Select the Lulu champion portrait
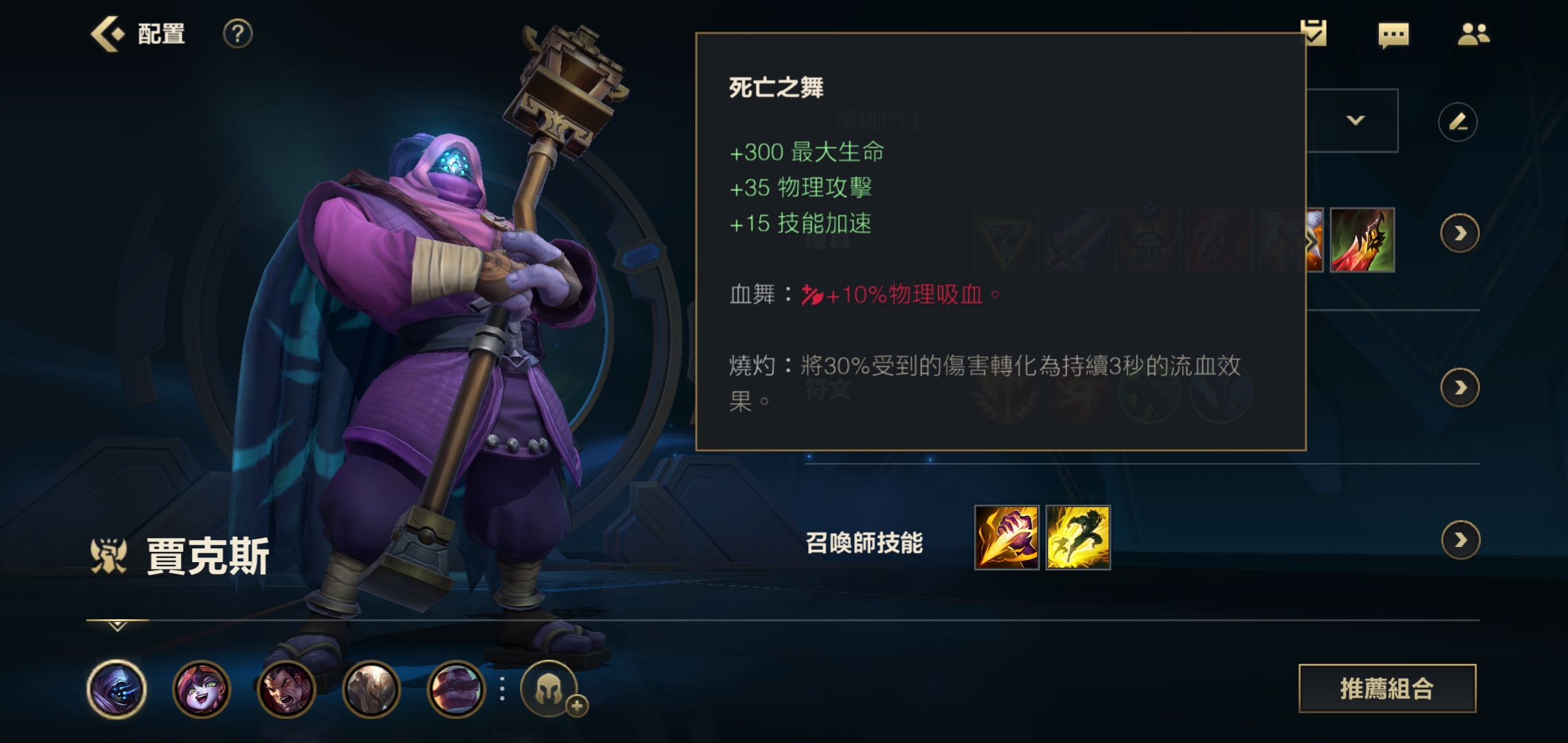Image resolution: width=1568 pixels, height=743 pixels. pyautogui.click(x=202, y=689)
